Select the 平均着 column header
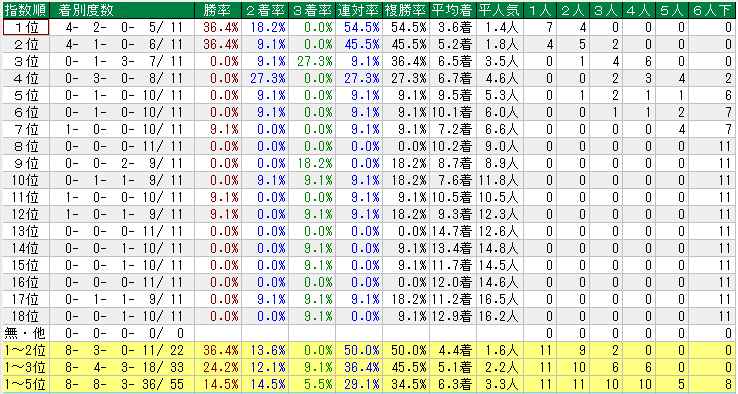Image resolution: width=738 pixels, height=394 pixels. [453, 10]
